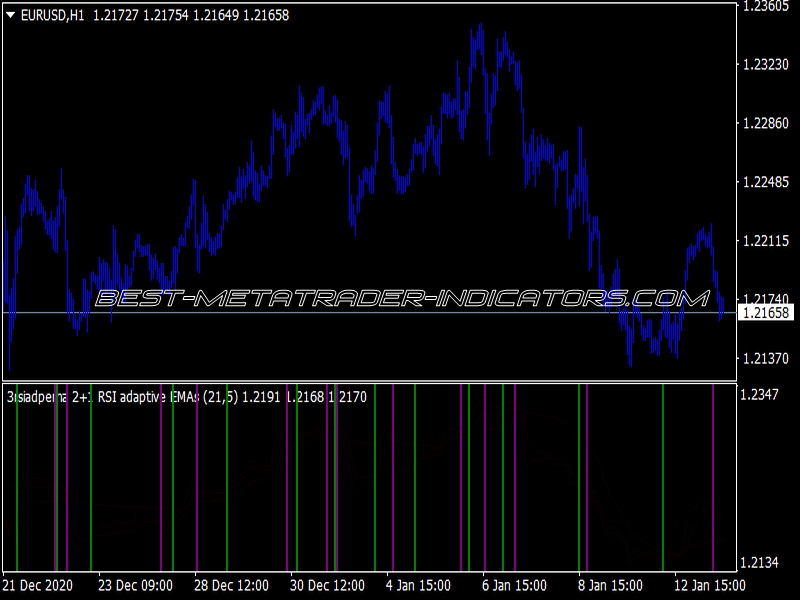The height and width of the screenshot is (600, 800).
Task: Click the 1.22860 price axis label
Action: [766, 123]
